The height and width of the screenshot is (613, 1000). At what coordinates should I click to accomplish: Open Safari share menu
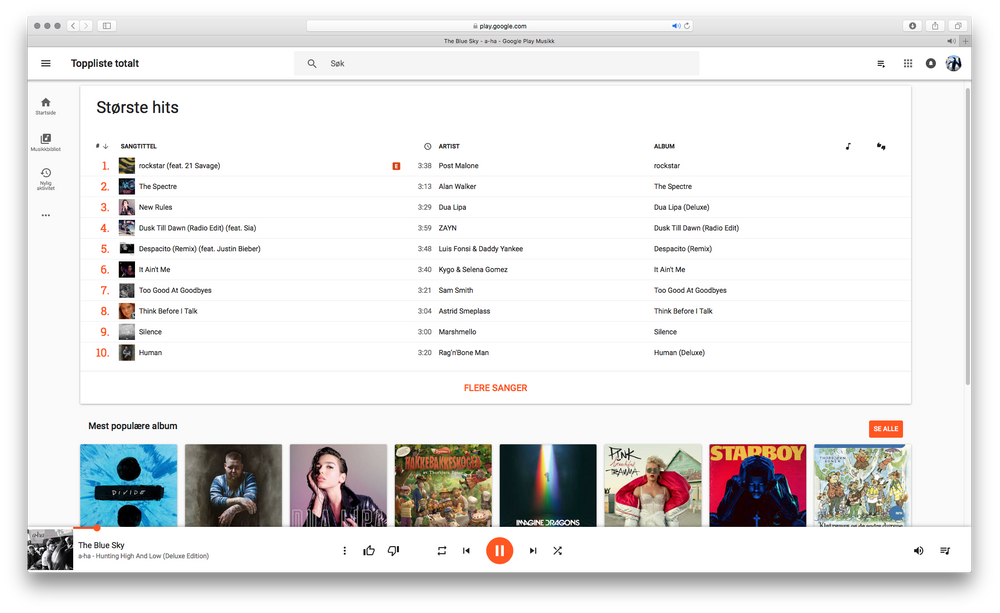click(935, 26)
